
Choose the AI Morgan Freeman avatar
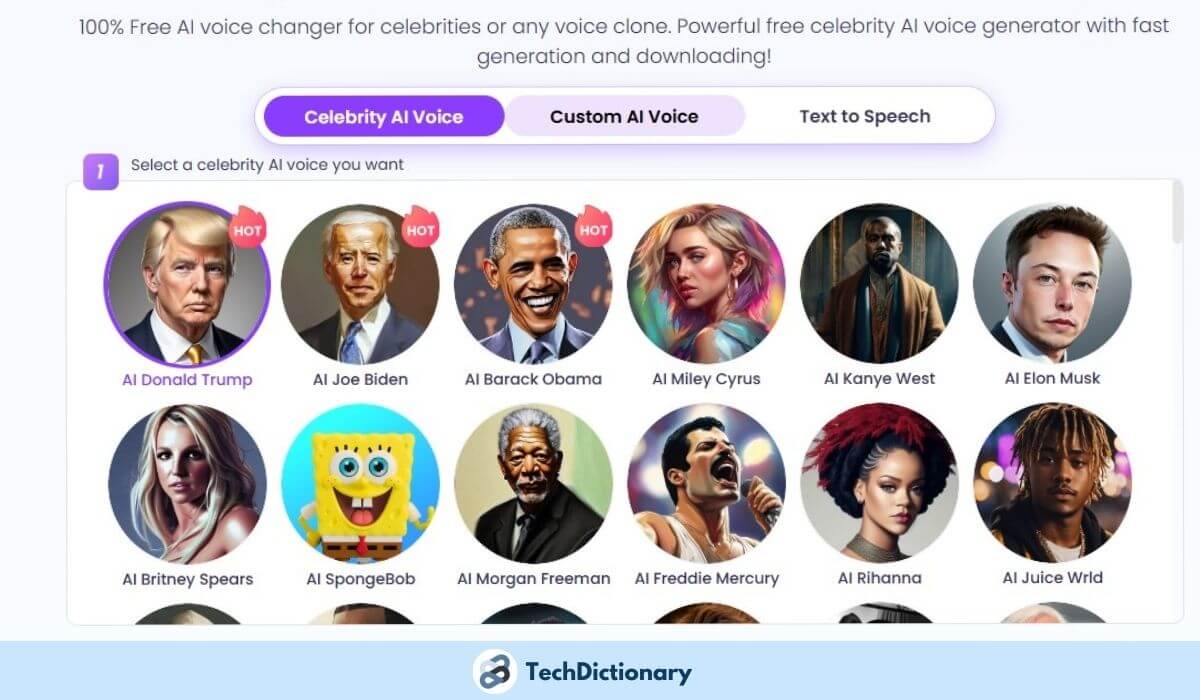coord(533,484)
